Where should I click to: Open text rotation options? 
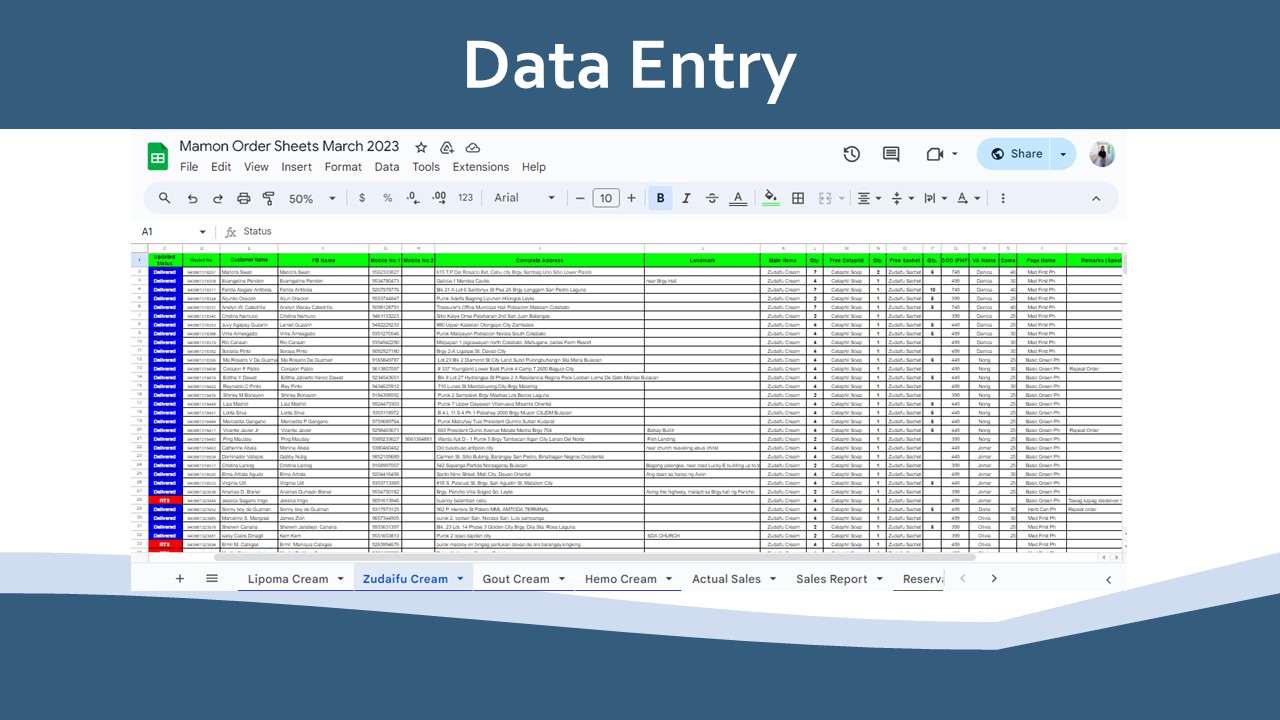pyautogui.click(x=967, y=198)
